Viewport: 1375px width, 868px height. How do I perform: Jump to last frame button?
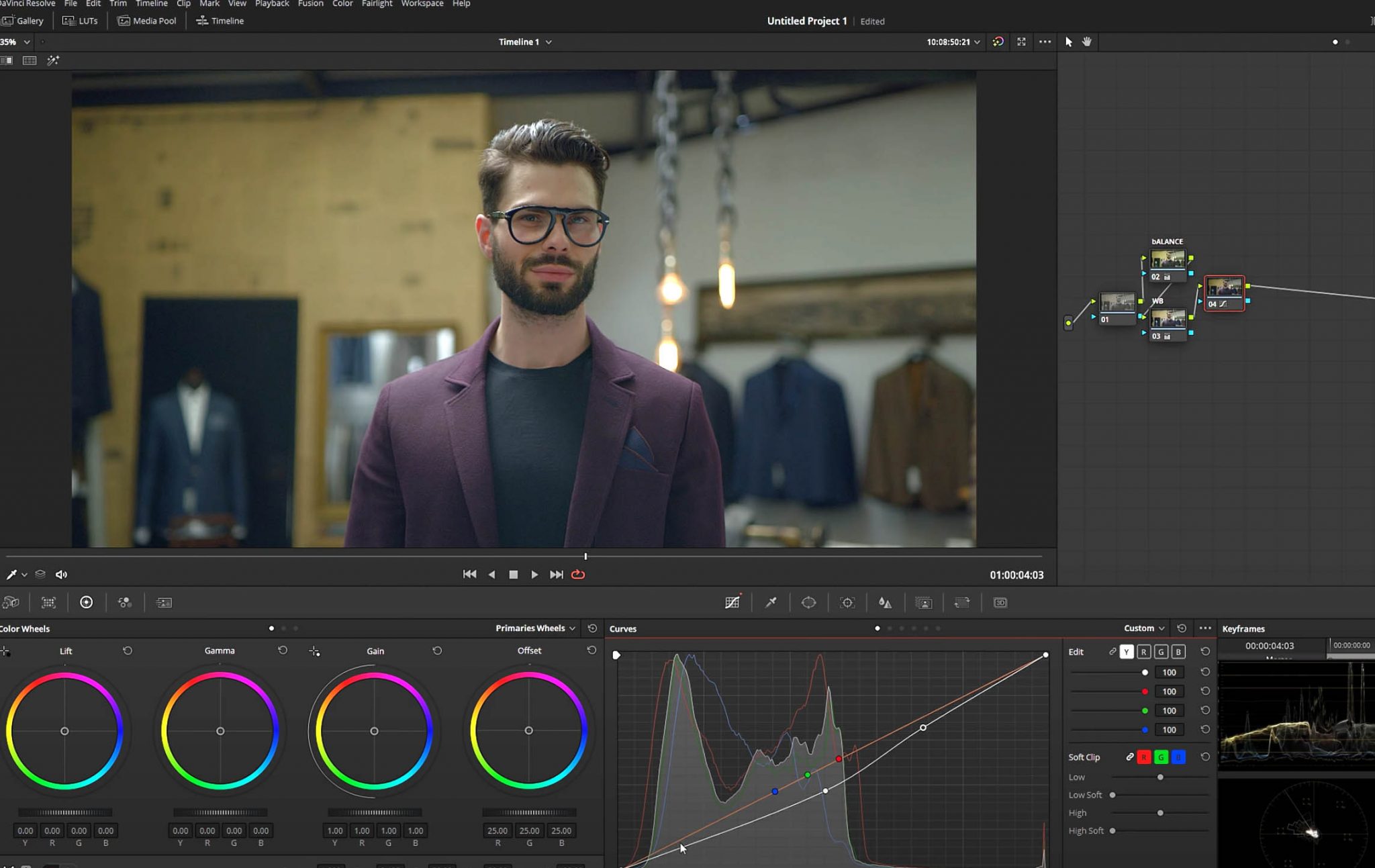pyautogui.click(x=557, y=575)
